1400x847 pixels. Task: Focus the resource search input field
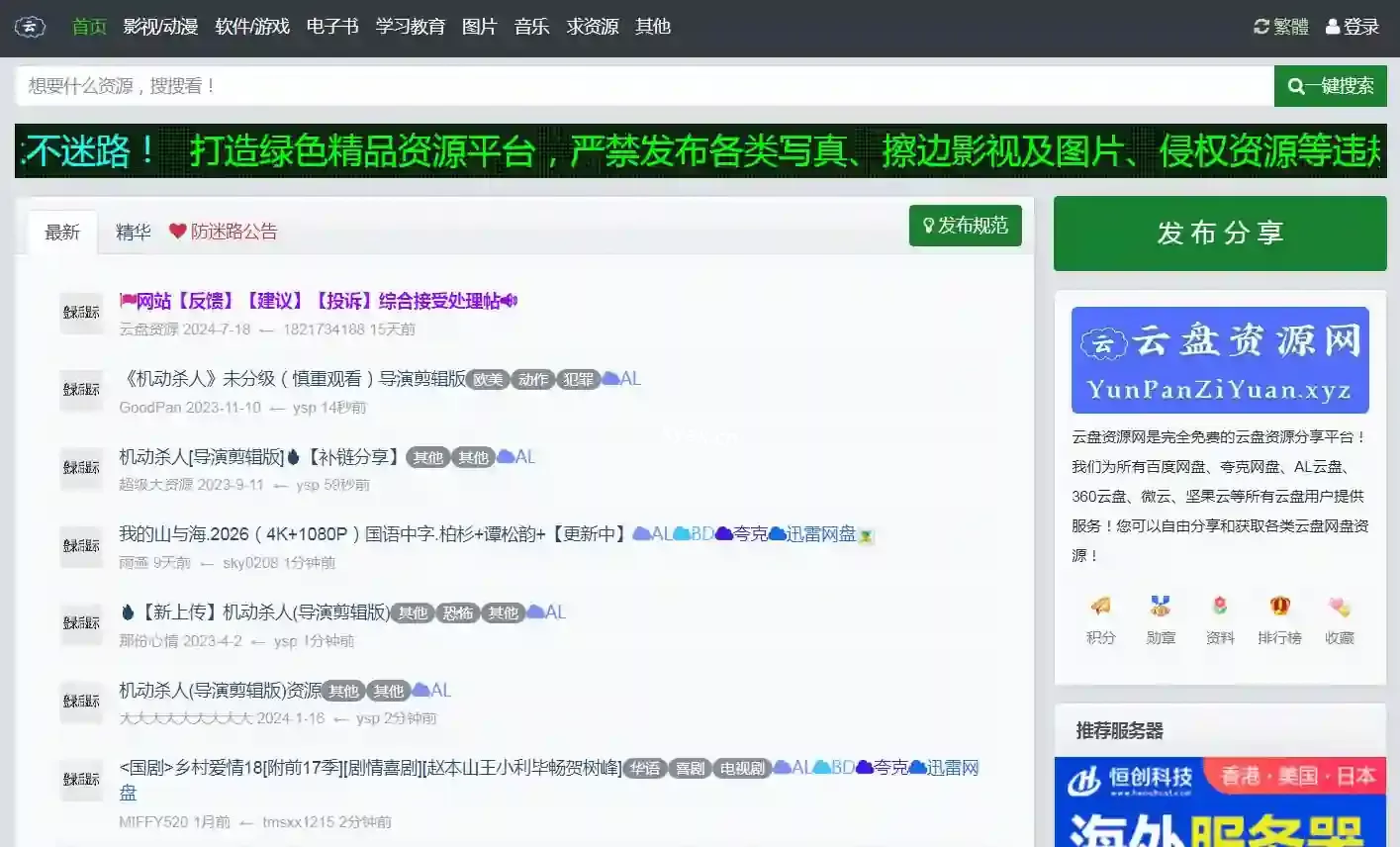[643, 86]
